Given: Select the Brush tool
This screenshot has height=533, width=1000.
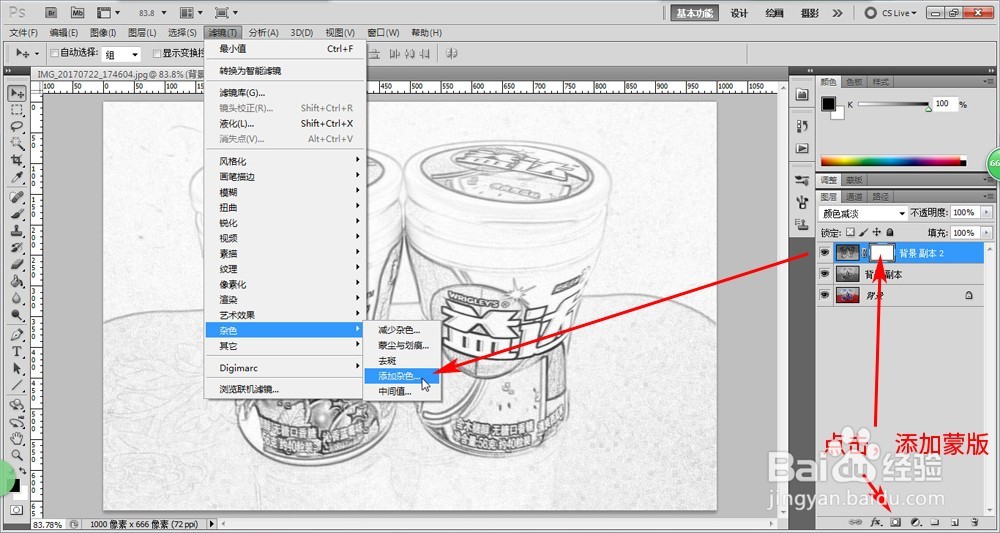Looking at the screenshot, I should [17, 214].
